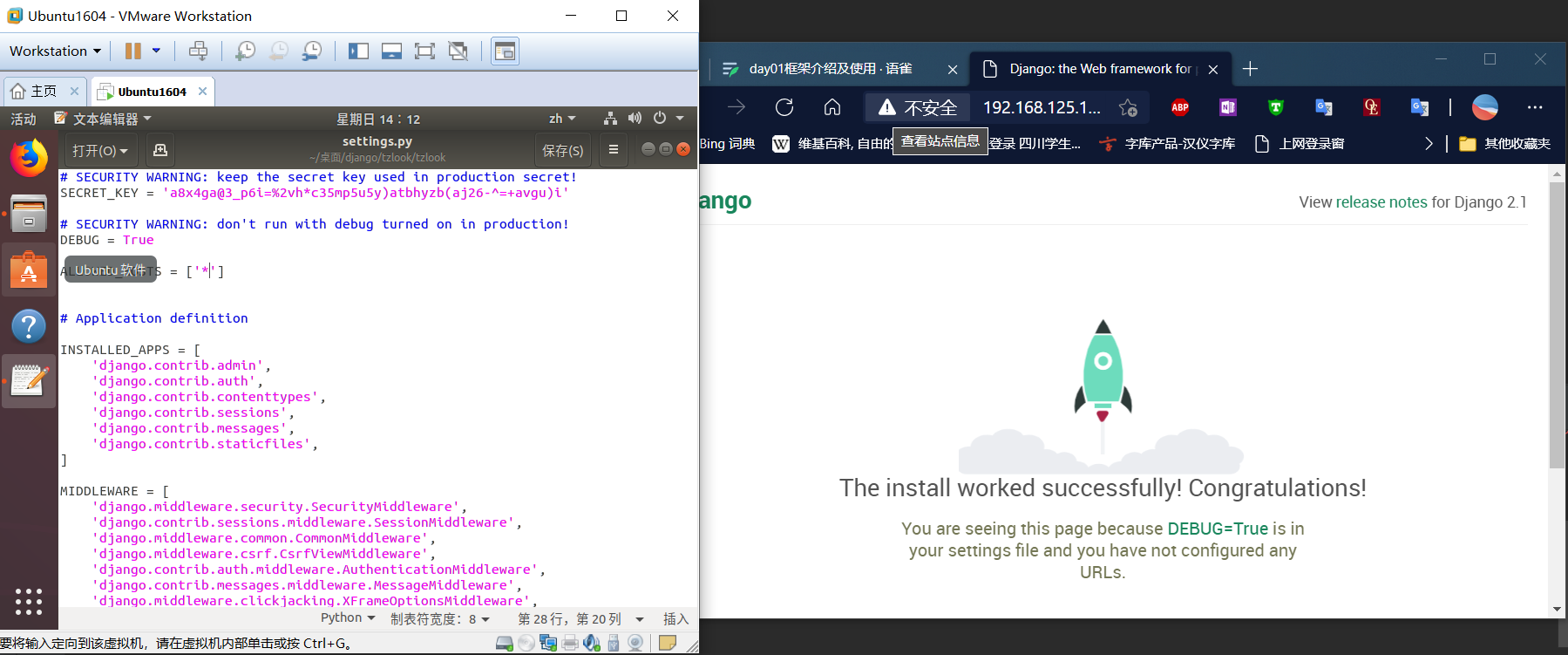Screen dimensions: 1568x655
Task: Open browser settings ellipsis menu
Action: click(x=1535, y=107)
